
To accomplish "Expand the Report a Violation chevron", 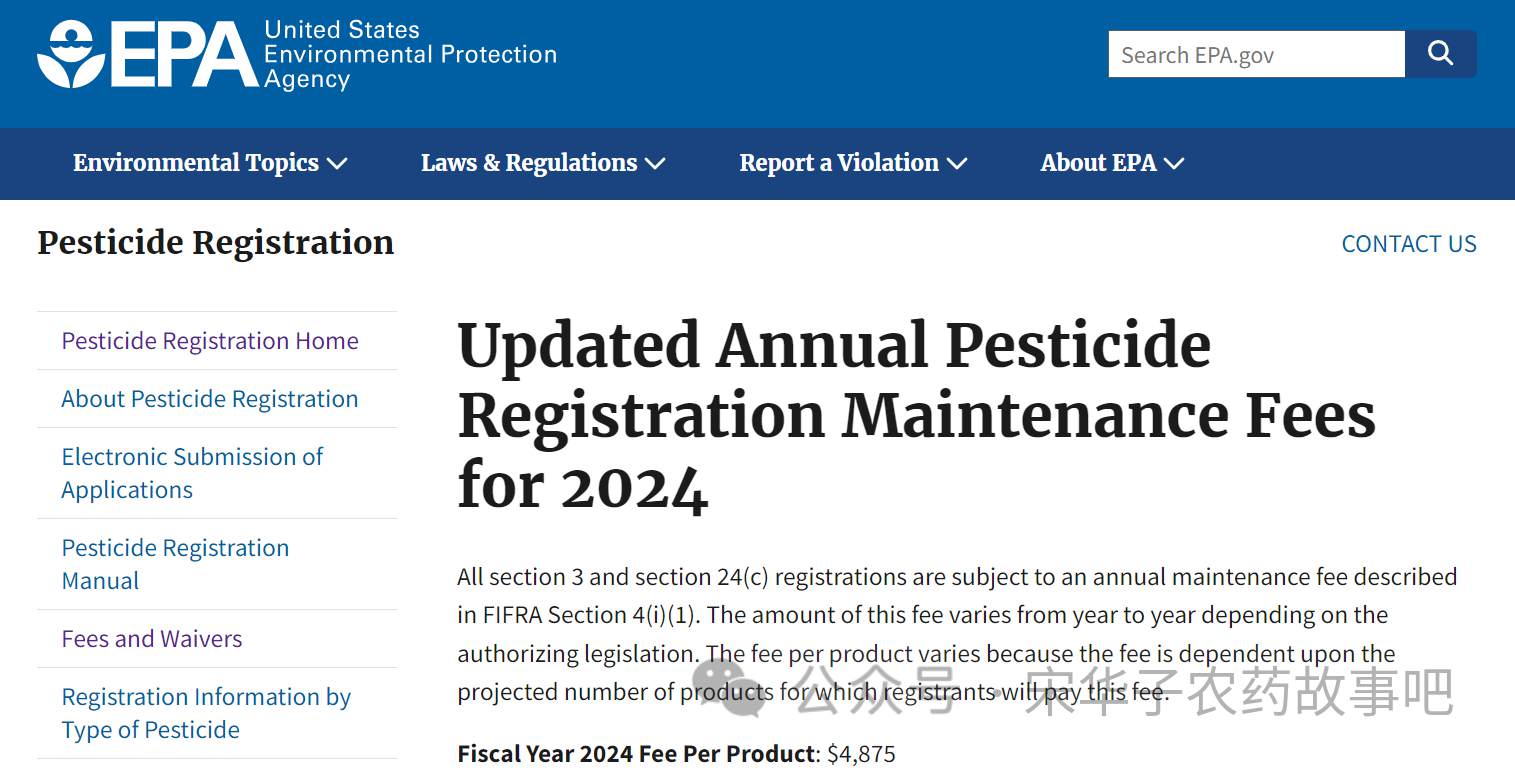I will pos(957,164).
